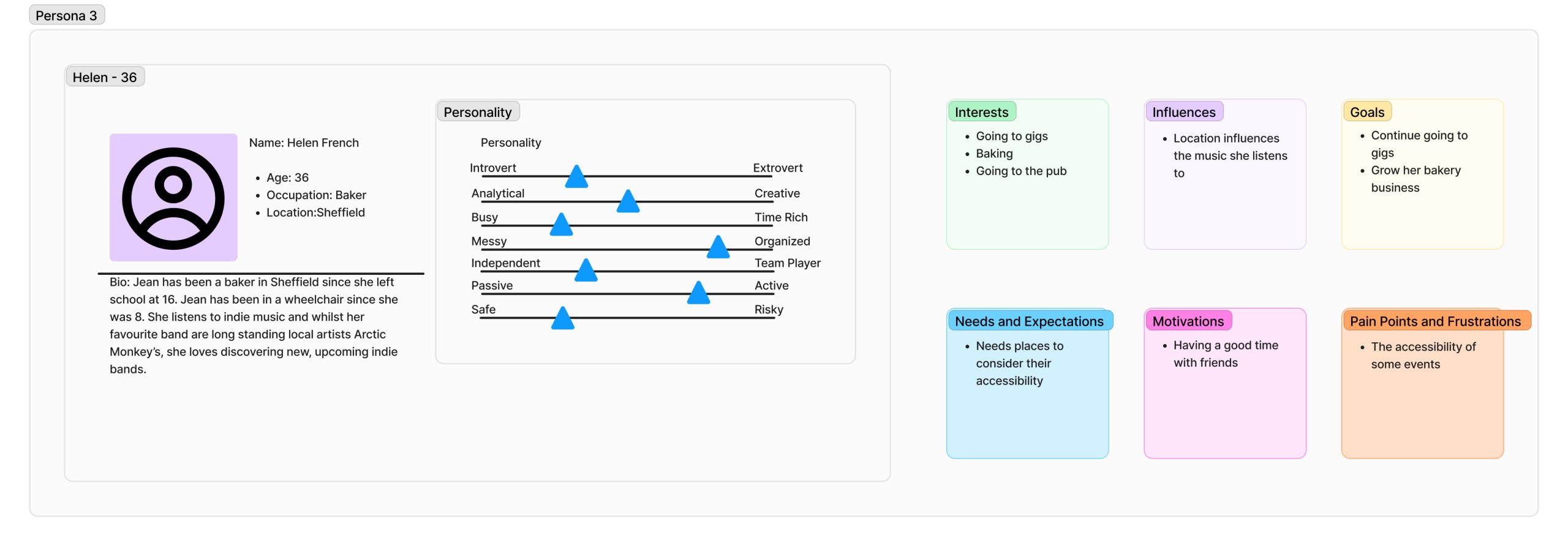Select the Passive-Active slider triangle
This screenshot has height=546, width=1568.
click(698, 294)
